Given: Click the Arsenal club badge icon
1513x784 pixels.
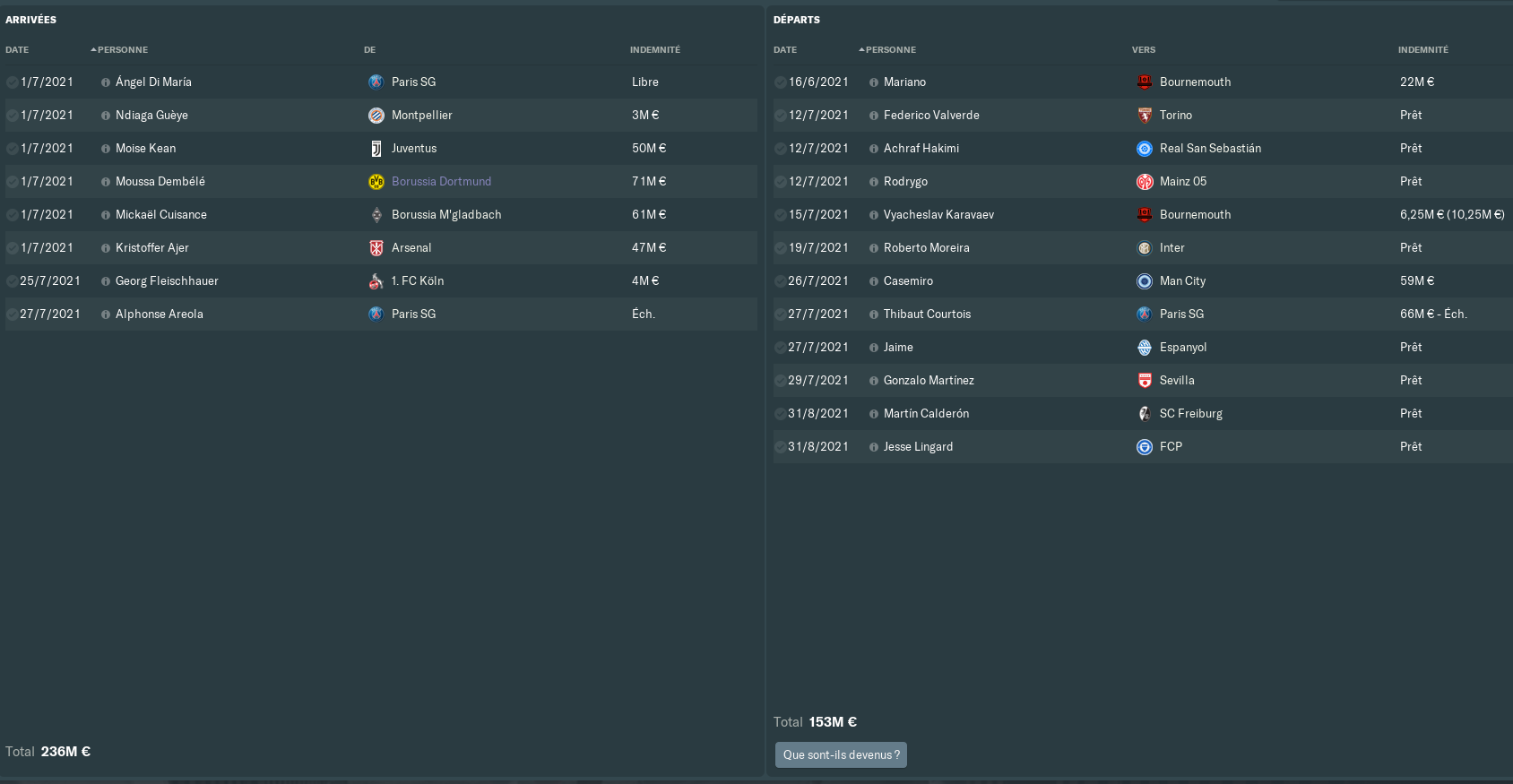Looking at the screenshot, I should point(376,248).
